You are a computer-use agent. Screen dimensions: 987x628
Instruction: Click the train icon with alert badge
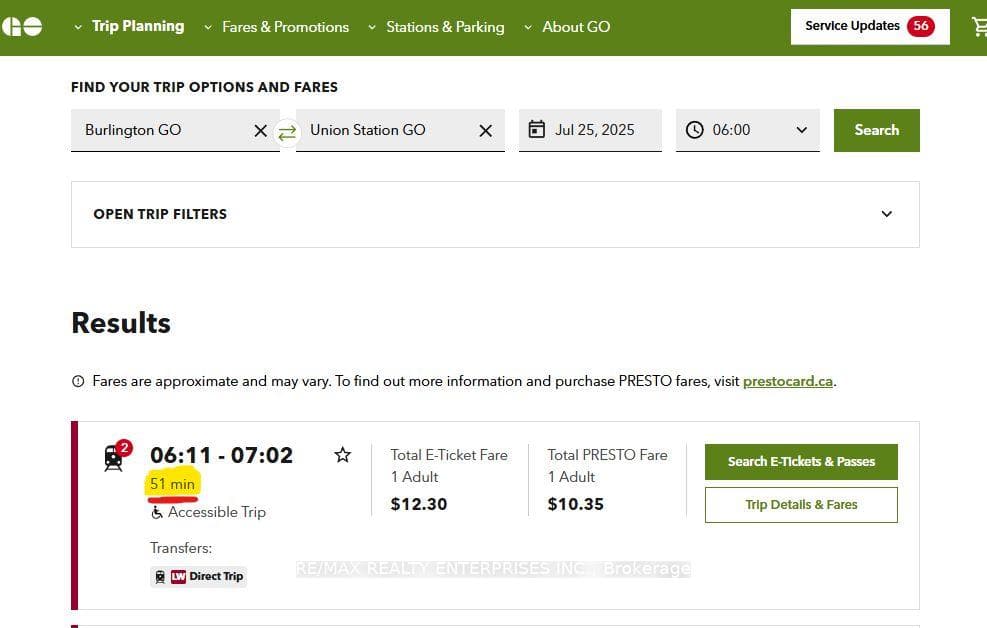click(x=117, y=456)
